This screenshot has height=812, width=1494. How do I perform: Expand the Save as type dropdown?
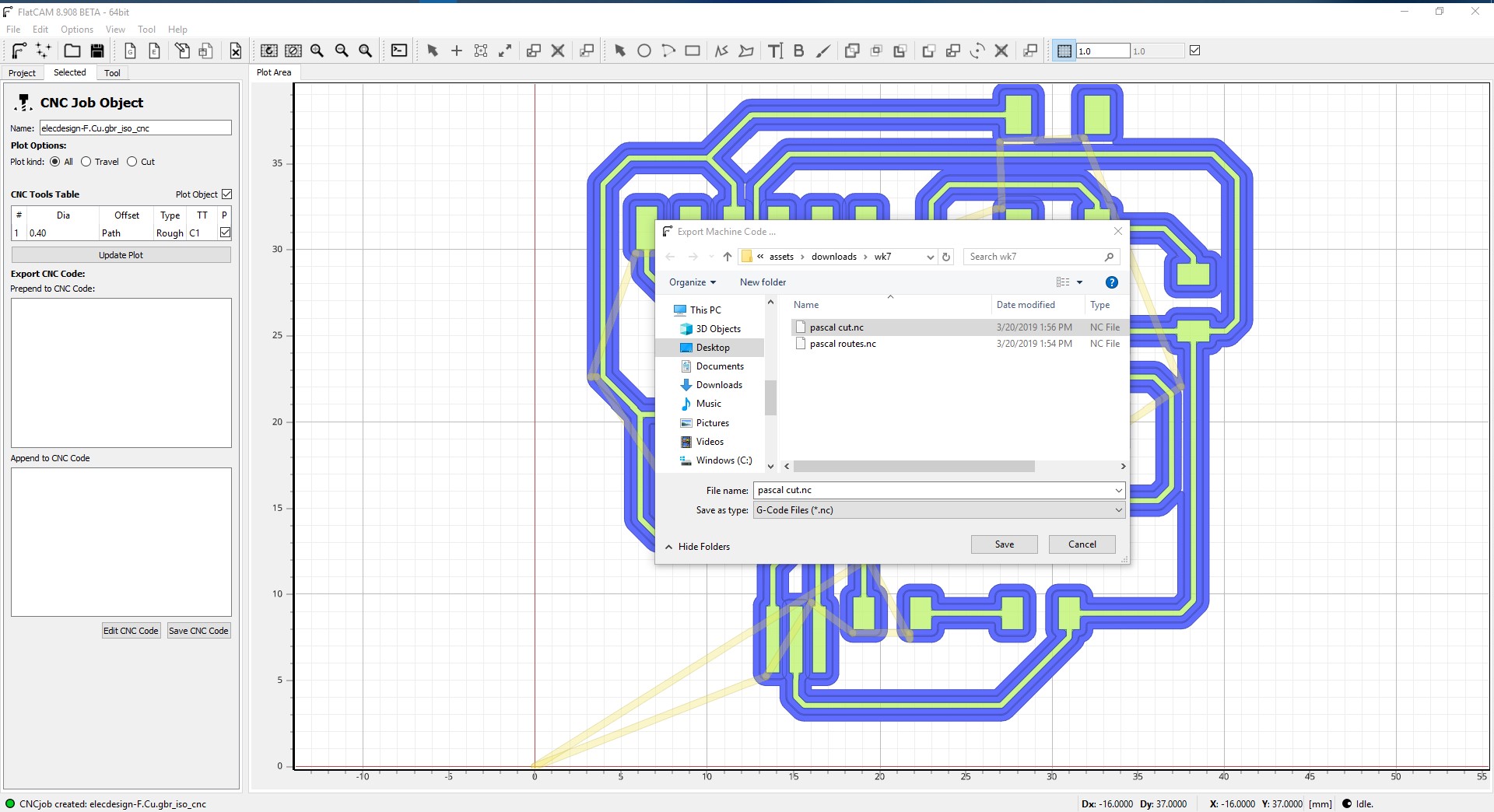click(939, 510)
